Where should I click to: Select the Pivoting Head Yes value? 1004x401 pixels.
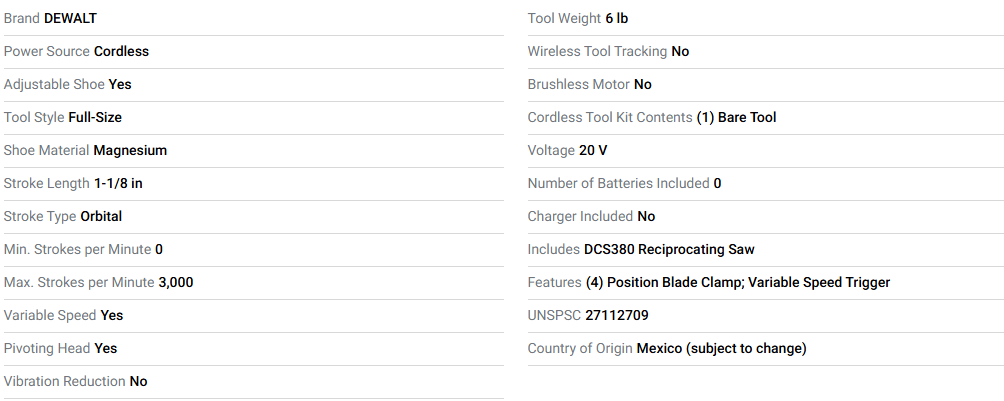pyautogui.click(x=106, y=348)
